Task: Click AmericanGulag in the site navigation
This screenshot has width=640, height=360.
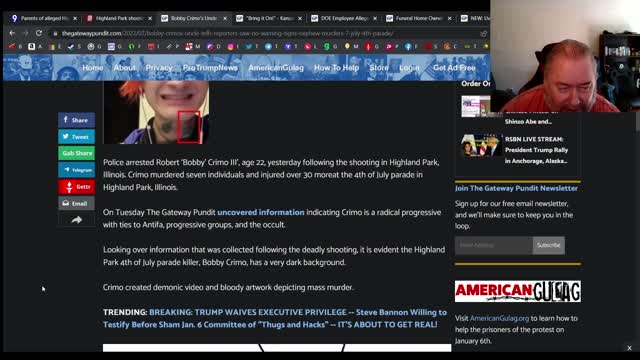Action: (x=276, y=68)
